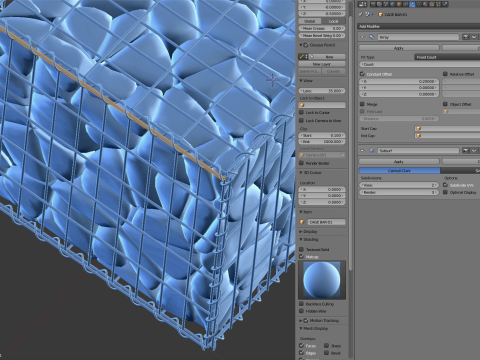
Task: Collapse the View panel
Action: pos(300,81)
